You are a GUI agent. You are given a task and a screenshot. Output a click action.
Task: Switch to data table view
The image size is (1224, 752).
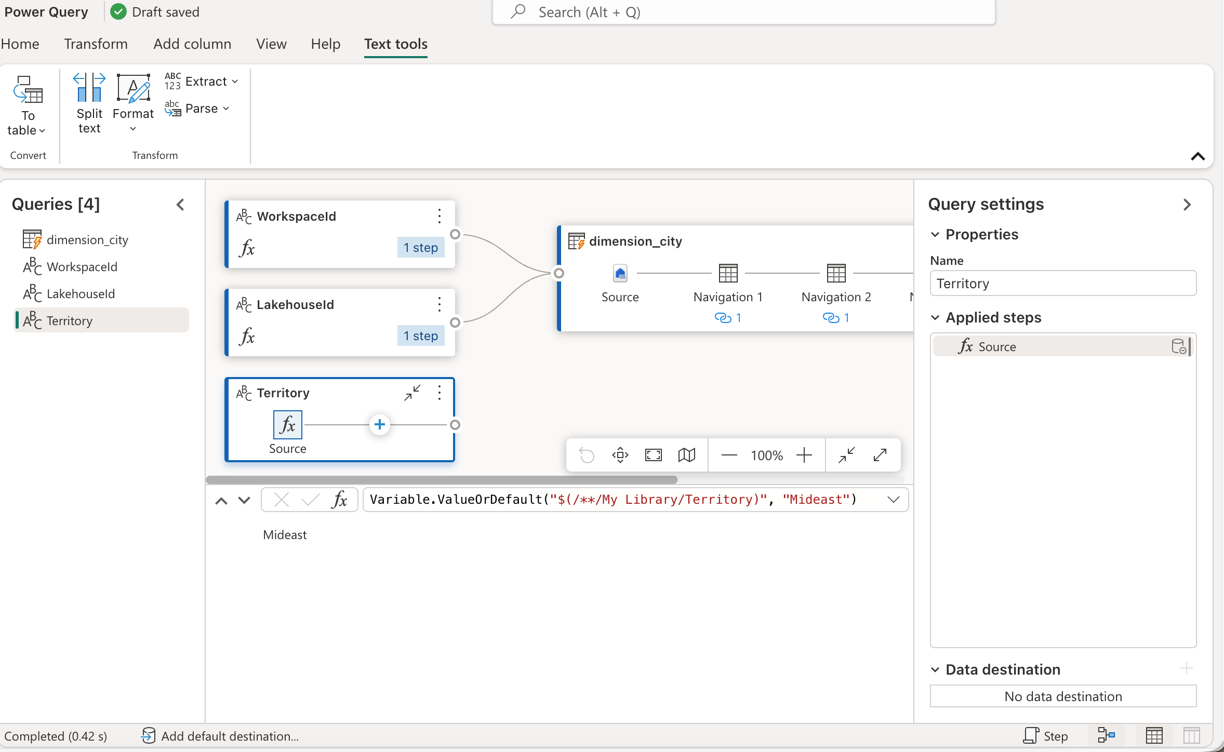pos(1153,735)
